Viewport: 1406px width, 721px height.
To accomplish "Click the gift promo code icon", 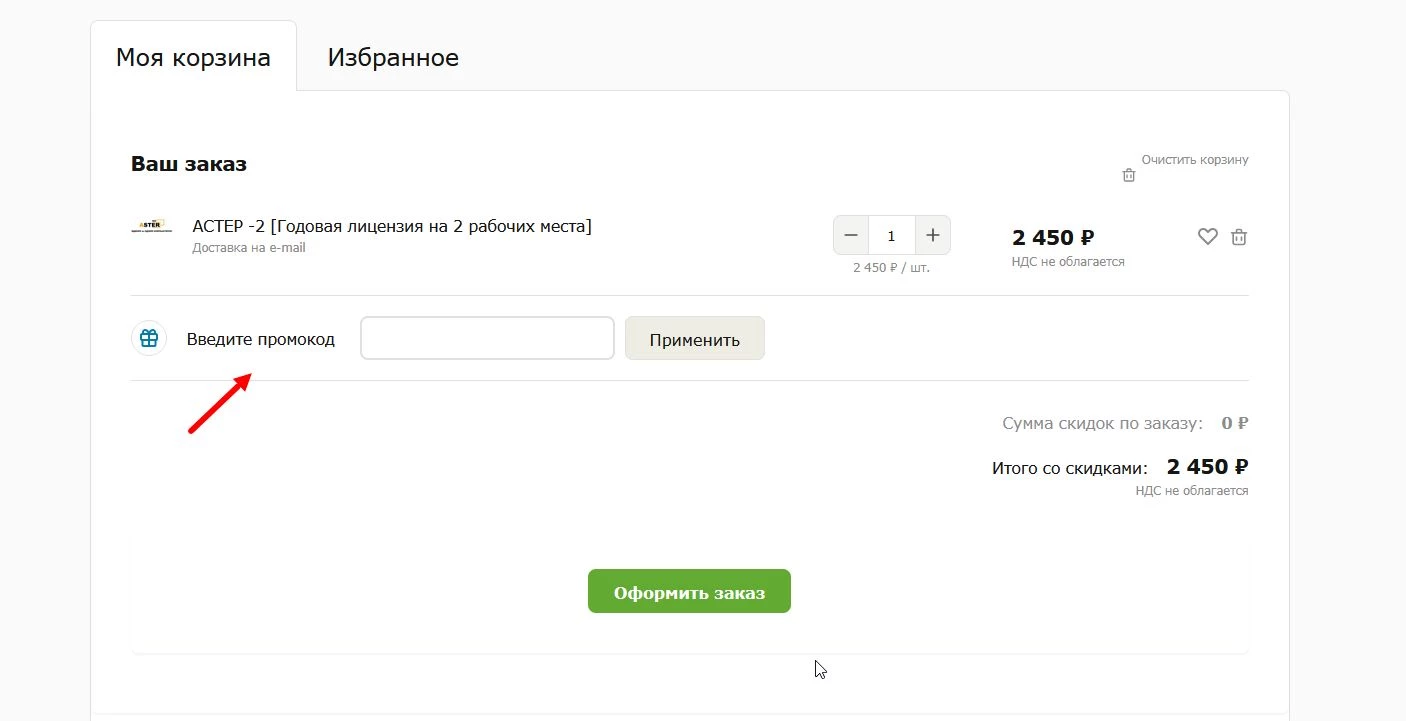I will (x=149, y=338).
